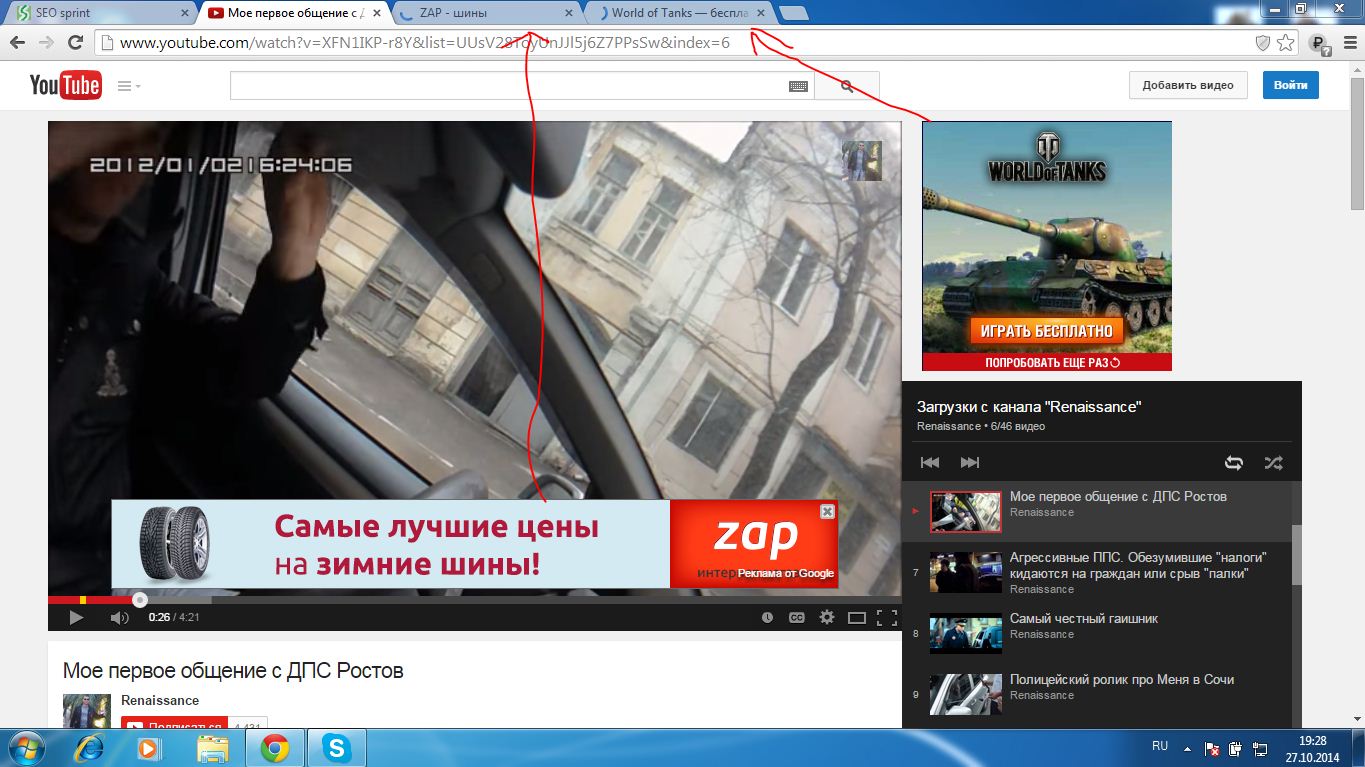Image resolution: width=1365 pixels, height=767 pixels.
Task: Play the video with the play button
Action: 76,618
